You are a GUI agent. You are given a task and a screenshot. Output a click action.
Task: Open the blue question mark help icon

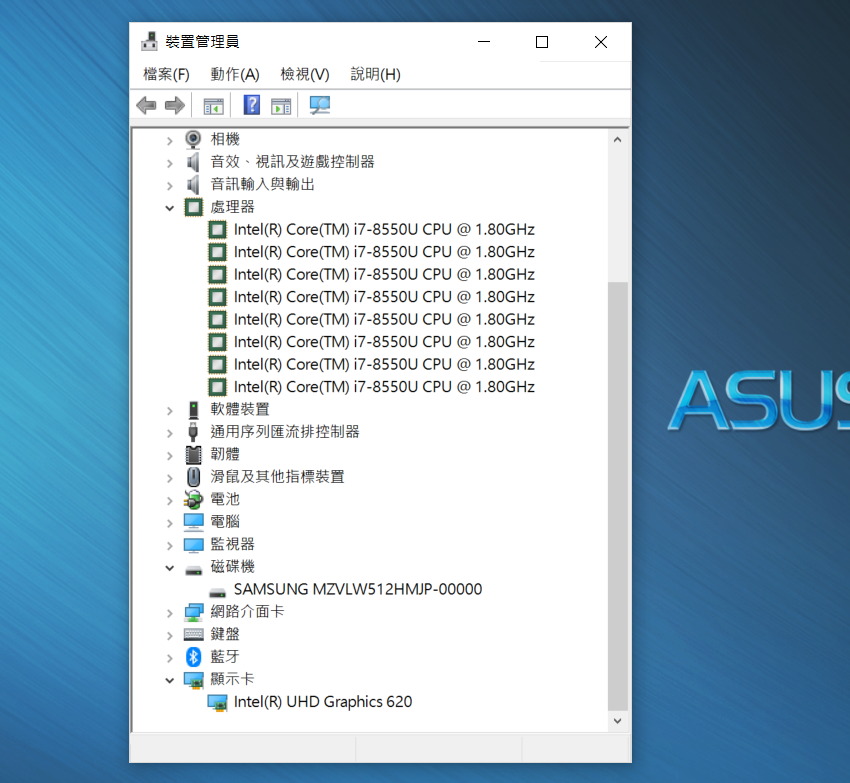click(252, 105)
